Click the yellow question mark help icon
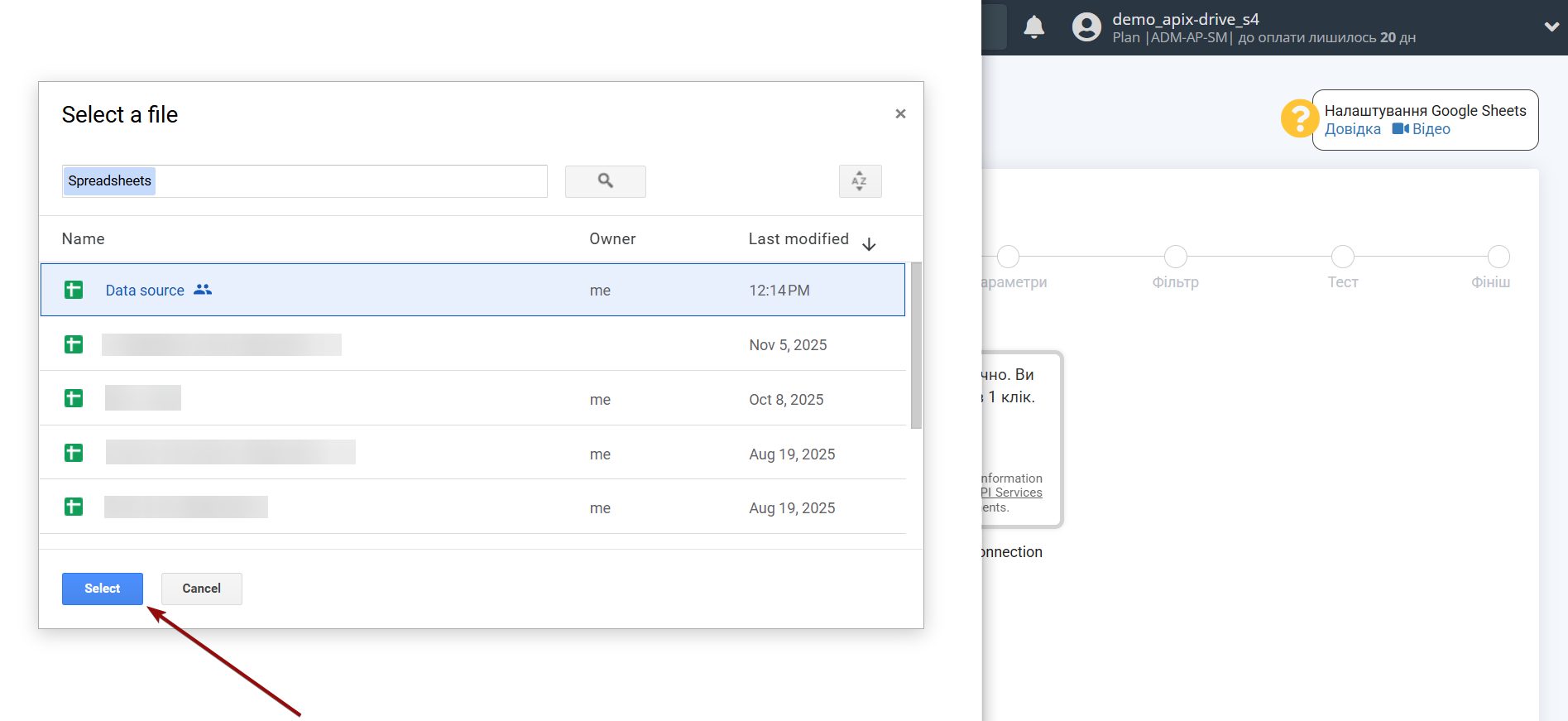 pos(1299,118)
